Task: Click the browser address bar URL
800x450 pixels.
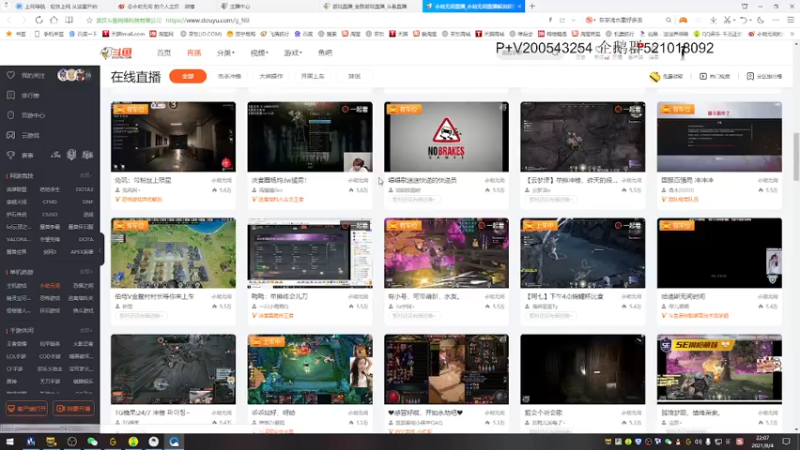Action: point(208,20)
